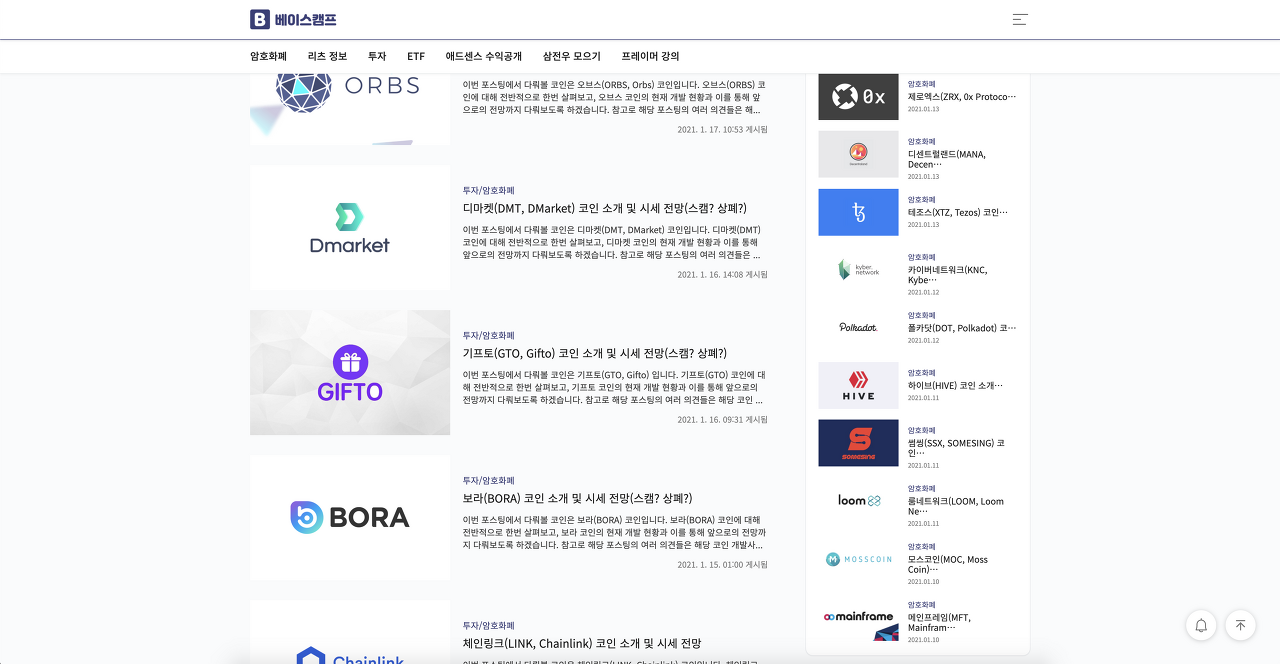Open sidebar post 메인프레임(MFT)

(940, 622)
